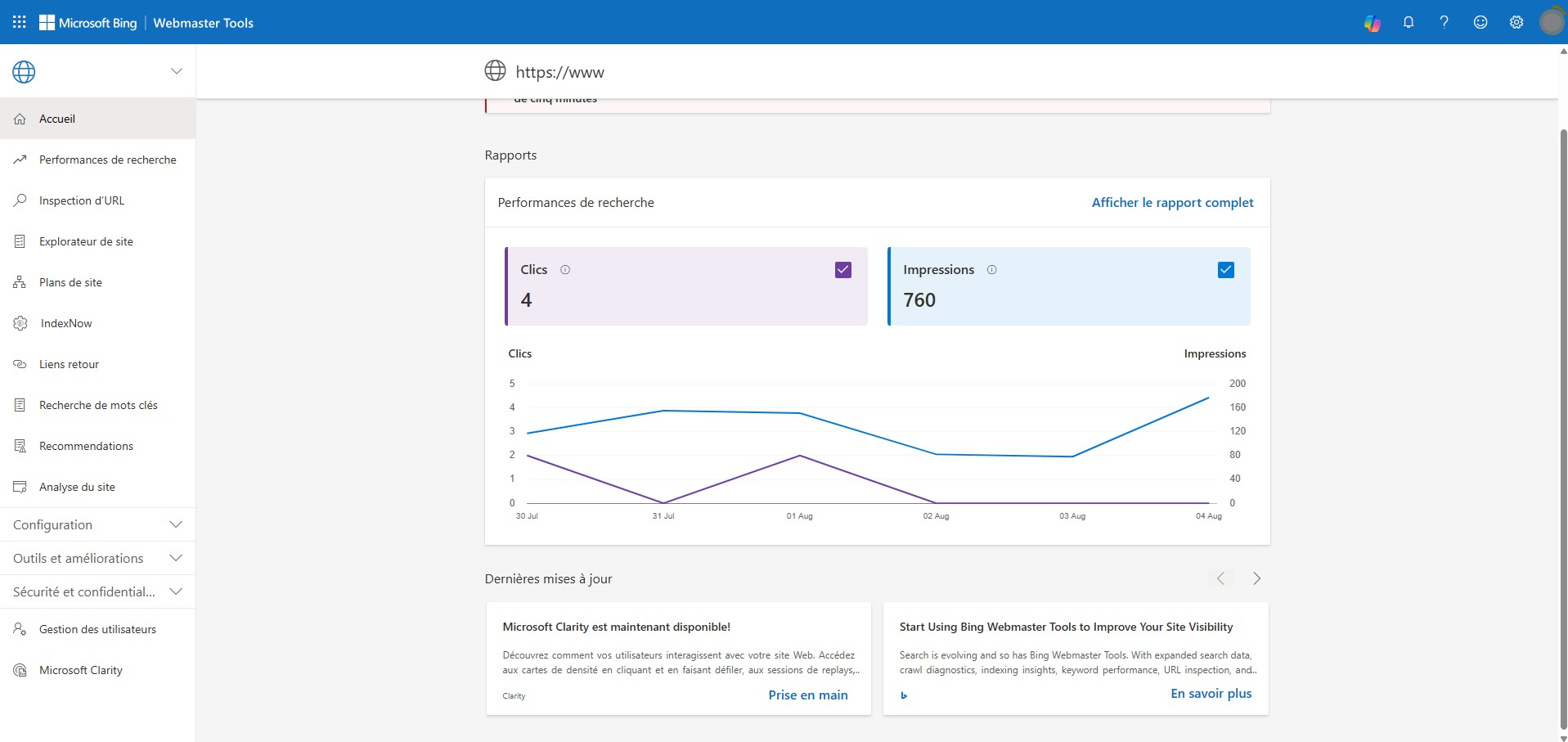Screen dimensions: 1568x742
Task: Launch Recherche de mots clés
Action: pos(98,404)
